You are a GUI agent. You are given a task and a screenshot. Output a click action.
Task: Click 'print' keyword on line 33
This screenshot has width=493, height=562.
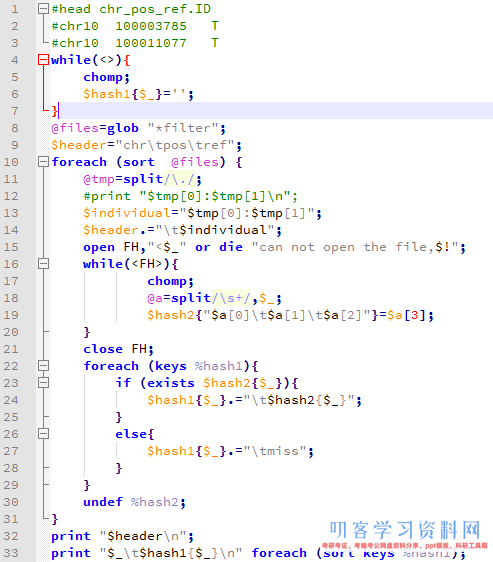71,553
